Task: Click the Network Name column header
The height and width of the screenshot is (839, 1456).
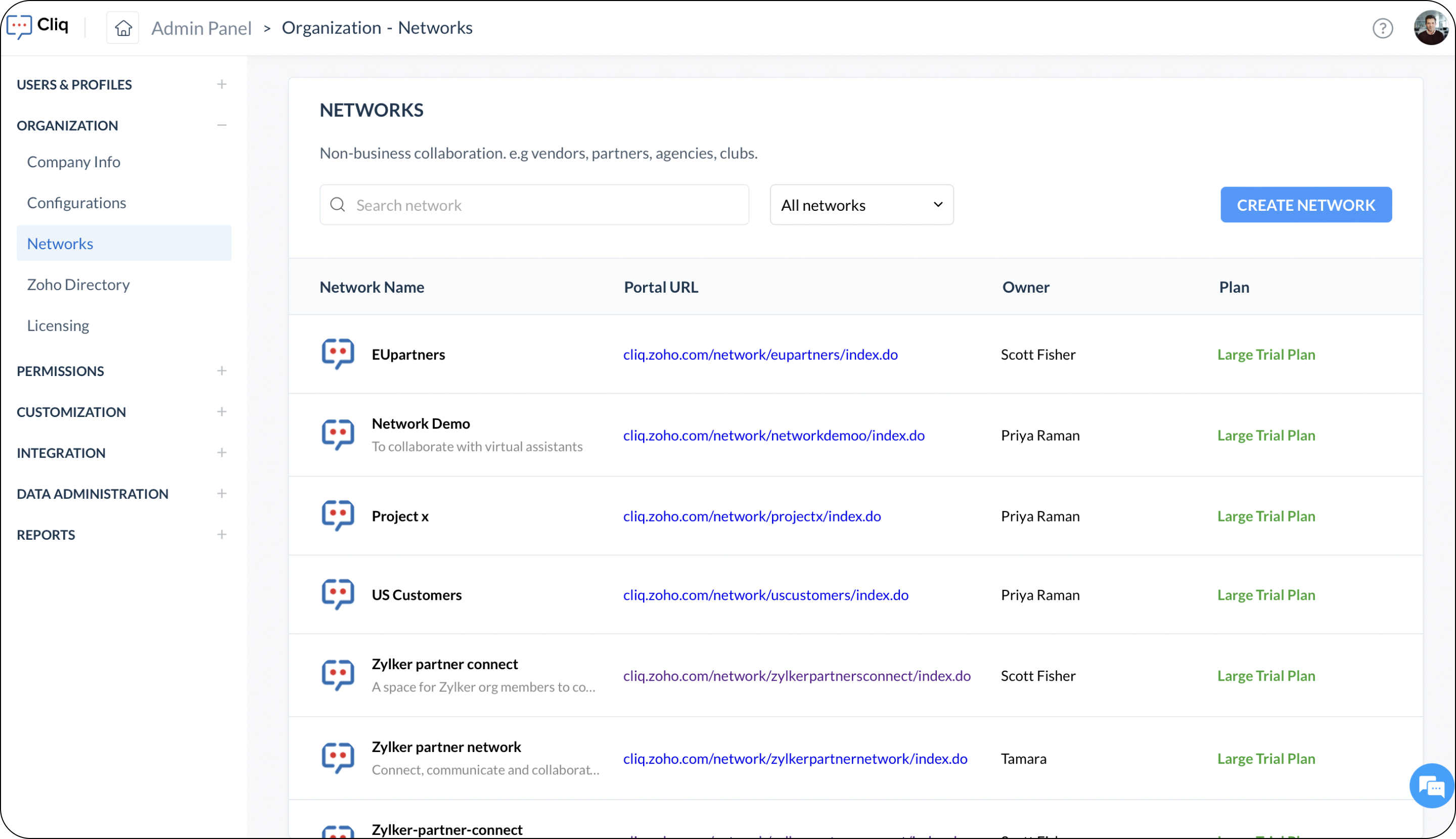Action: (x=372, y=287)
